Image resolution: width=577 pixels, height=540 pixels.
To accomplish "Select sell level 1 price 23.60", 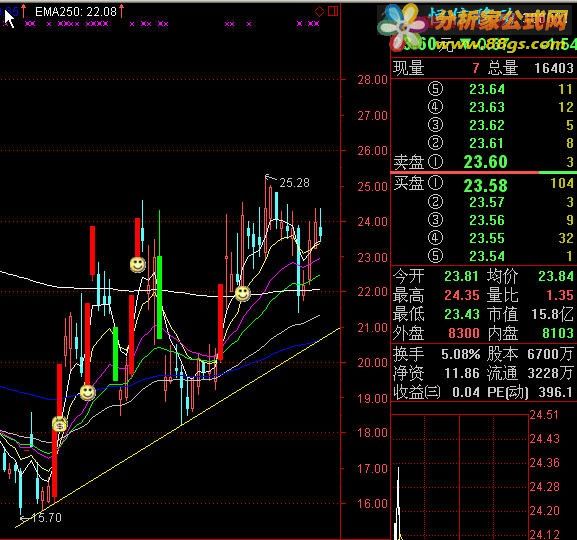I will (485, 162).
